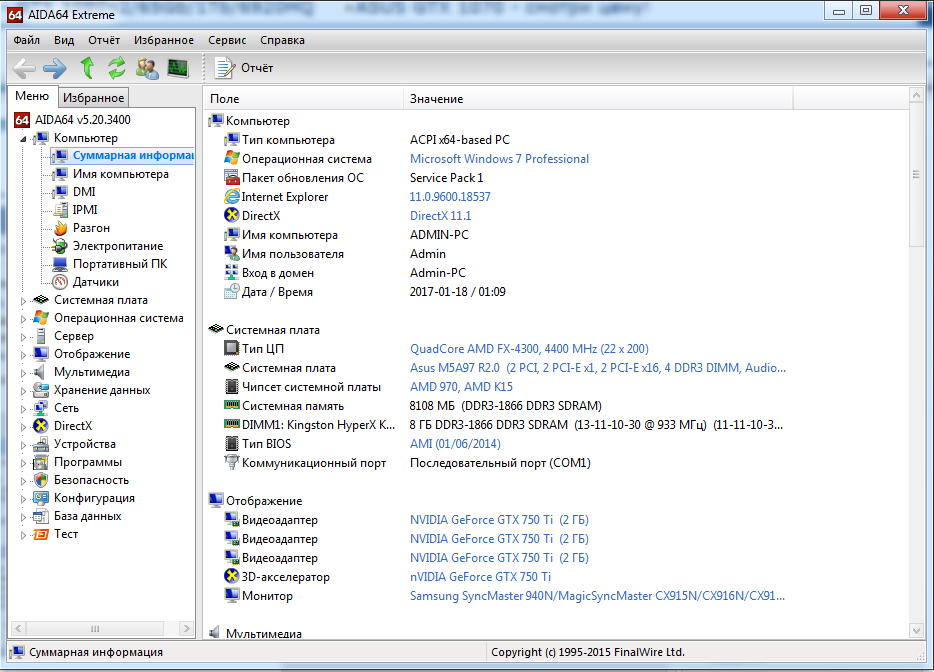
Task: Expand the Операционная система tree node
Action: click(x=23, y=319)
